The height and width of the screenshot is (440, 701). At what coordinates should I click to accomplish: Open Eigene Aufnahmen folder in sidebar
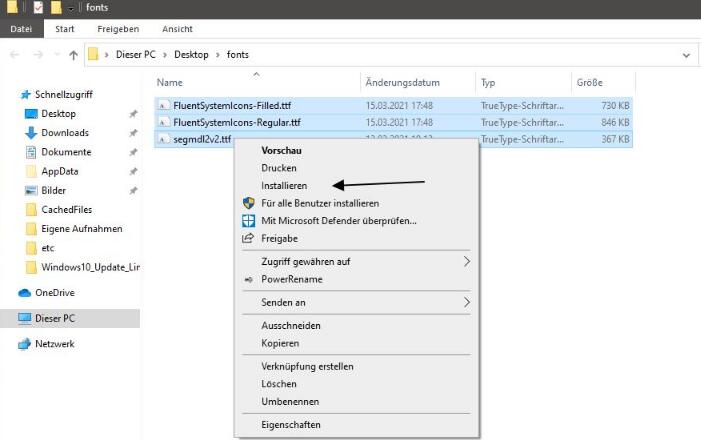[81, 229]
